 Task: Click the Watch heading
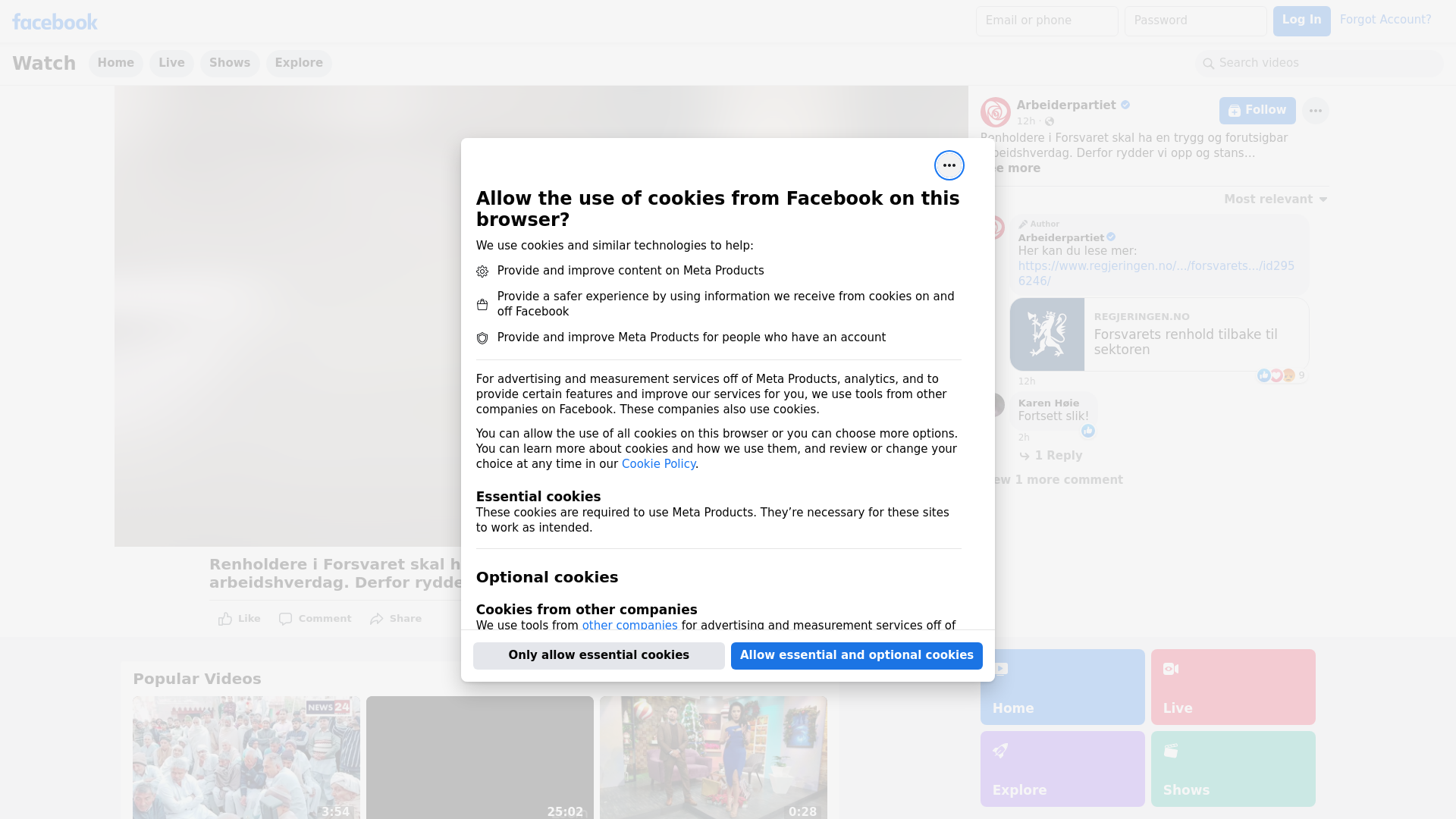[x=44, y=63]
